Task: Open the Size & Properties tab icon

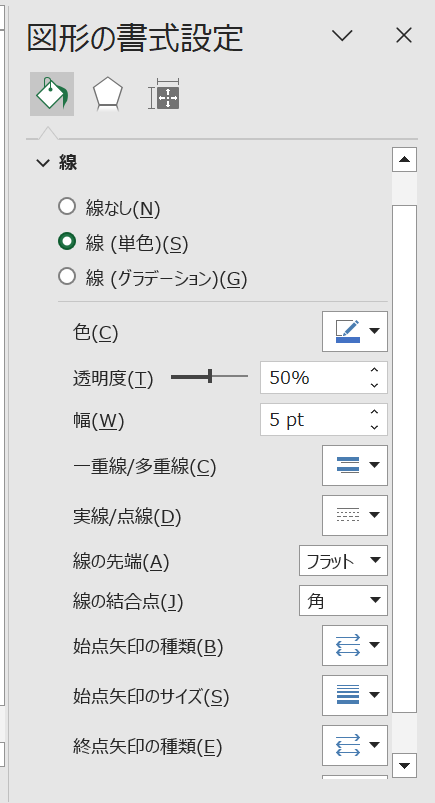Action: (x=164, y=94)
